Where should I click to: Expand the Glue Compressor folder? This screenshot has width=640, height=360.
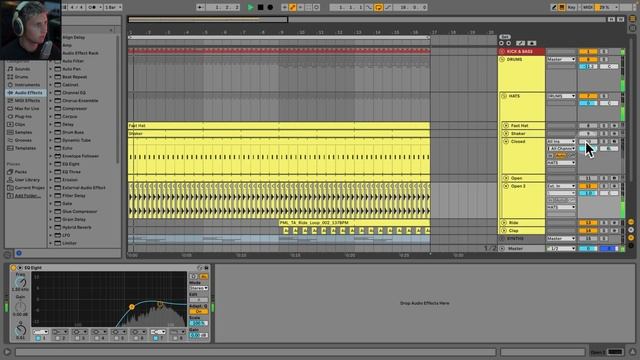point(51,211)
